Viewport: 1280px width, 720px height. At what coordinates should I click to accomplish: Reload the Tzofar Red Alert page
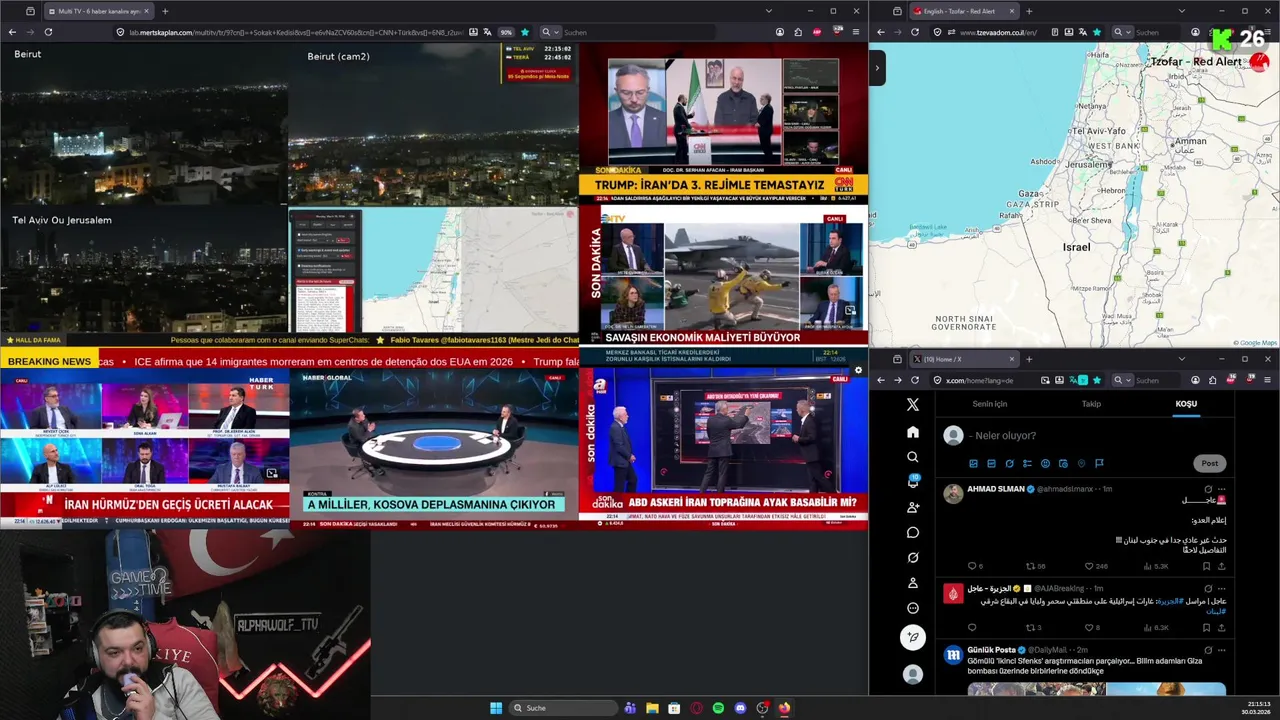coord(915,32)
